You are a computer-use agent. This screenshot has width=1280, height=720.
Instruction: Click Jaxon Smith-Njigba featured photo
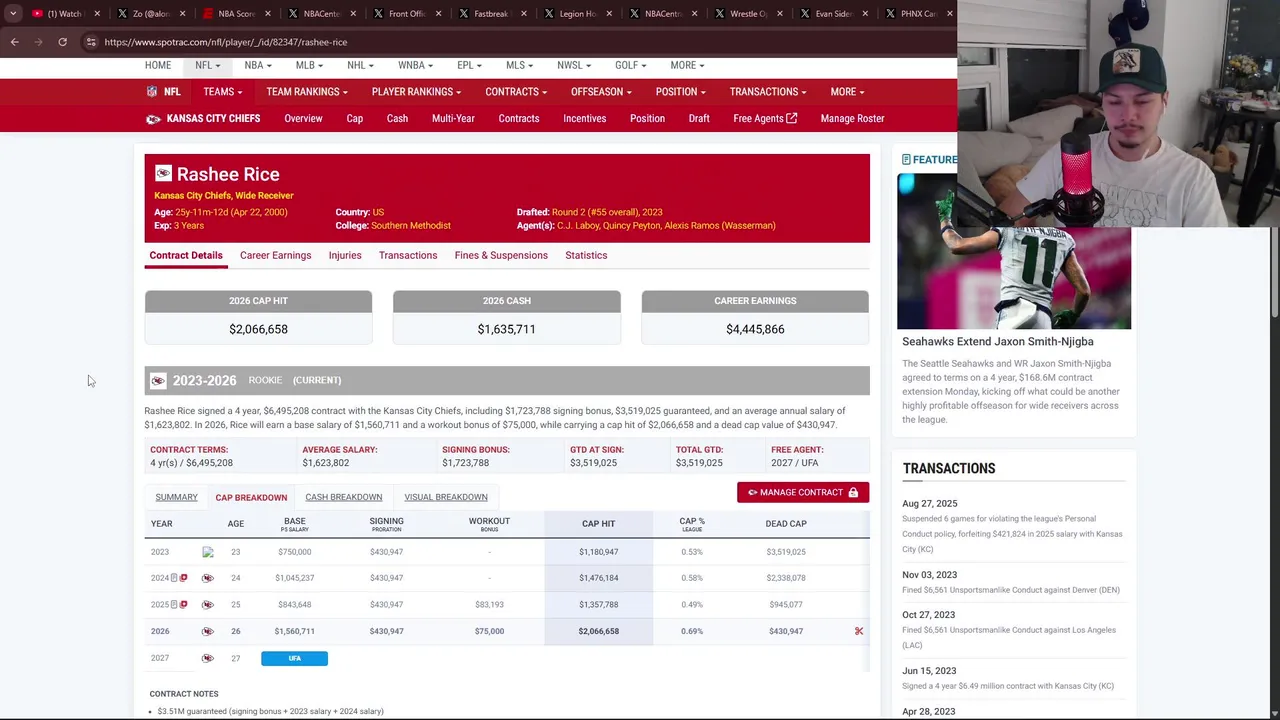pyautogui.click(x=1014, y=278)
